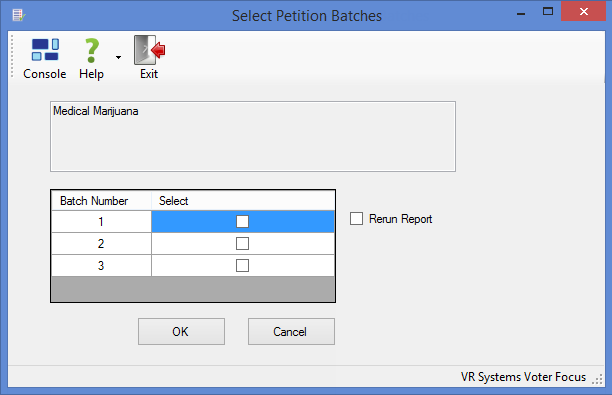Click the app icon in title bar
This screenshot has height=395, width=612.
pos(18,15)
